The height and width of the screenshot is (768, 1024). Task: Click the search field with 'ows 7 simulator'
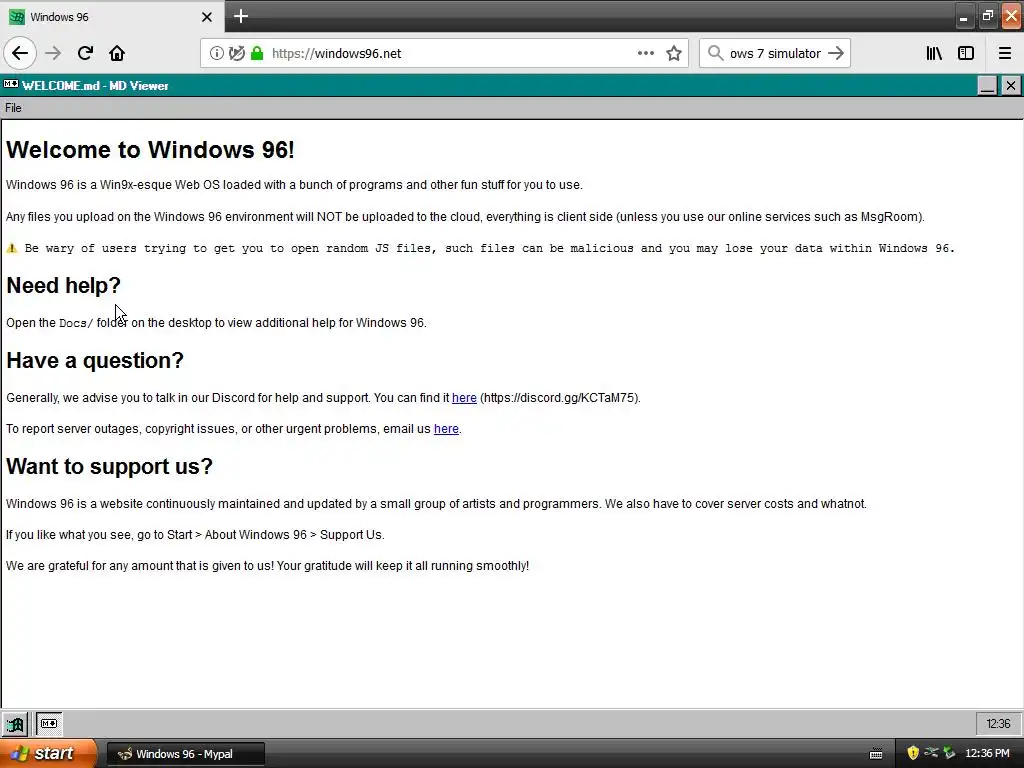[775, 54]
